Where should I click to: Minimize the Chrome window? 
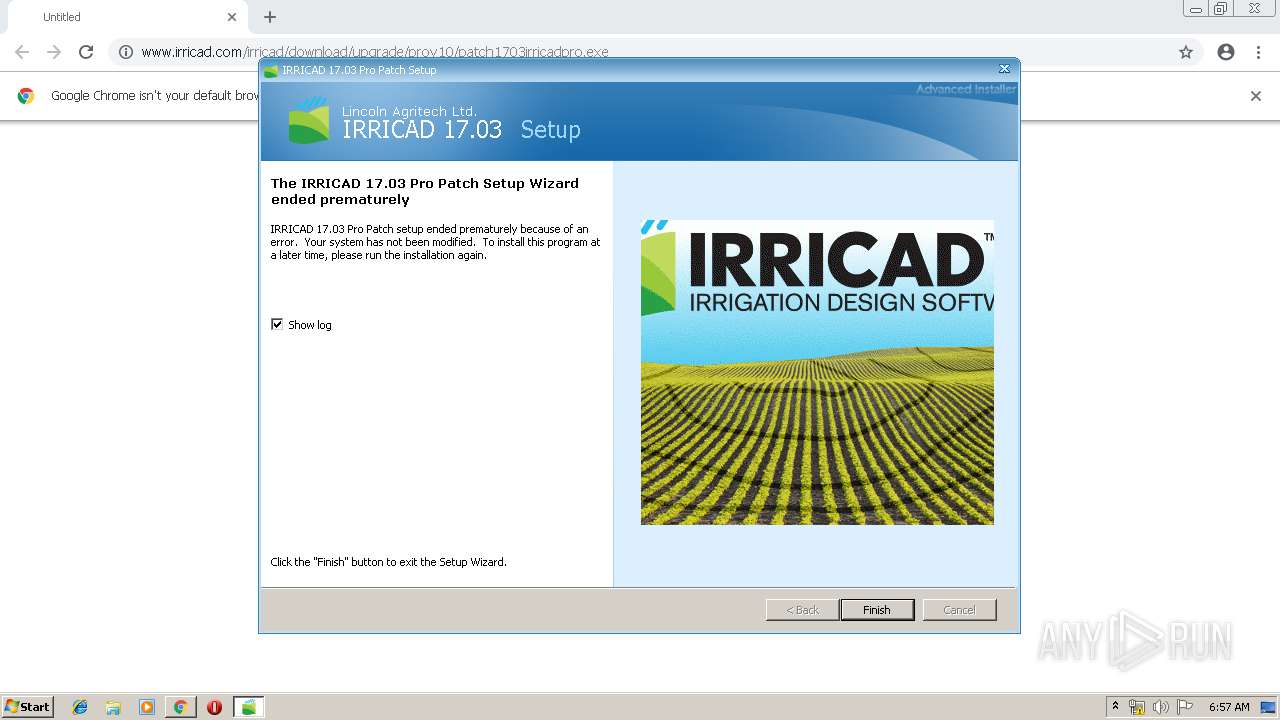coord(1196,9)
